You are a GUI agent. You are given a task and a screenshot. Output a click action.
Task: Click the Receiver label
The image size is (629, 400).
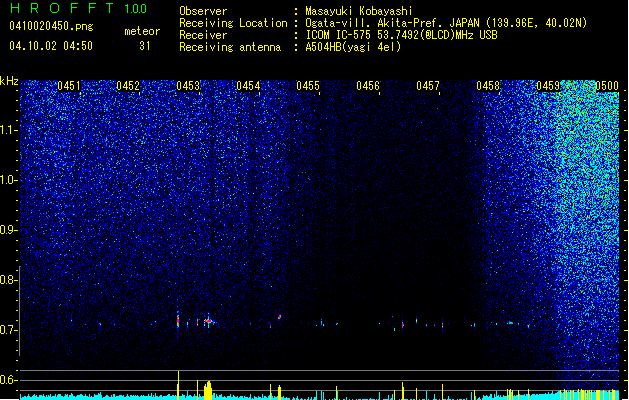tap(203, 35)
